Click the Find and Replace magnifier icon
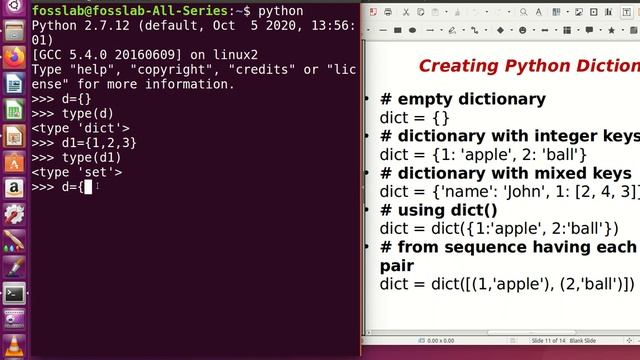The height and width of the screenshot is (360, 640). pyautogui.click(x=523, y=12)
